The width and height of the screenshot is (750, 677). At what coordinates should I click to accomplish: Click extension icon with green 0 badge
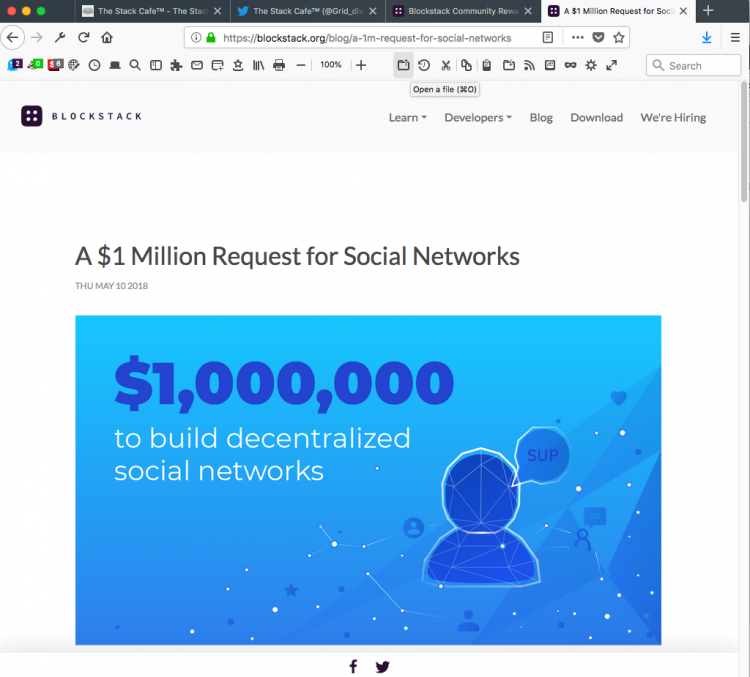tap(35, 65)
